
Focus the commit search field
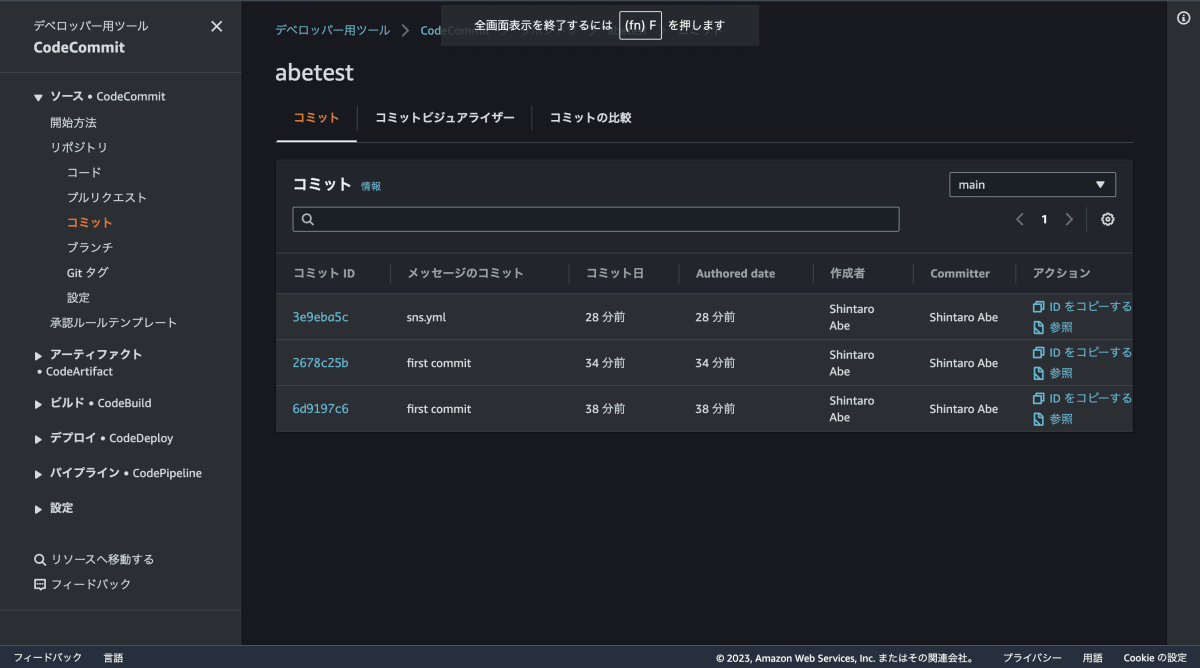click(x=596, y=219)
